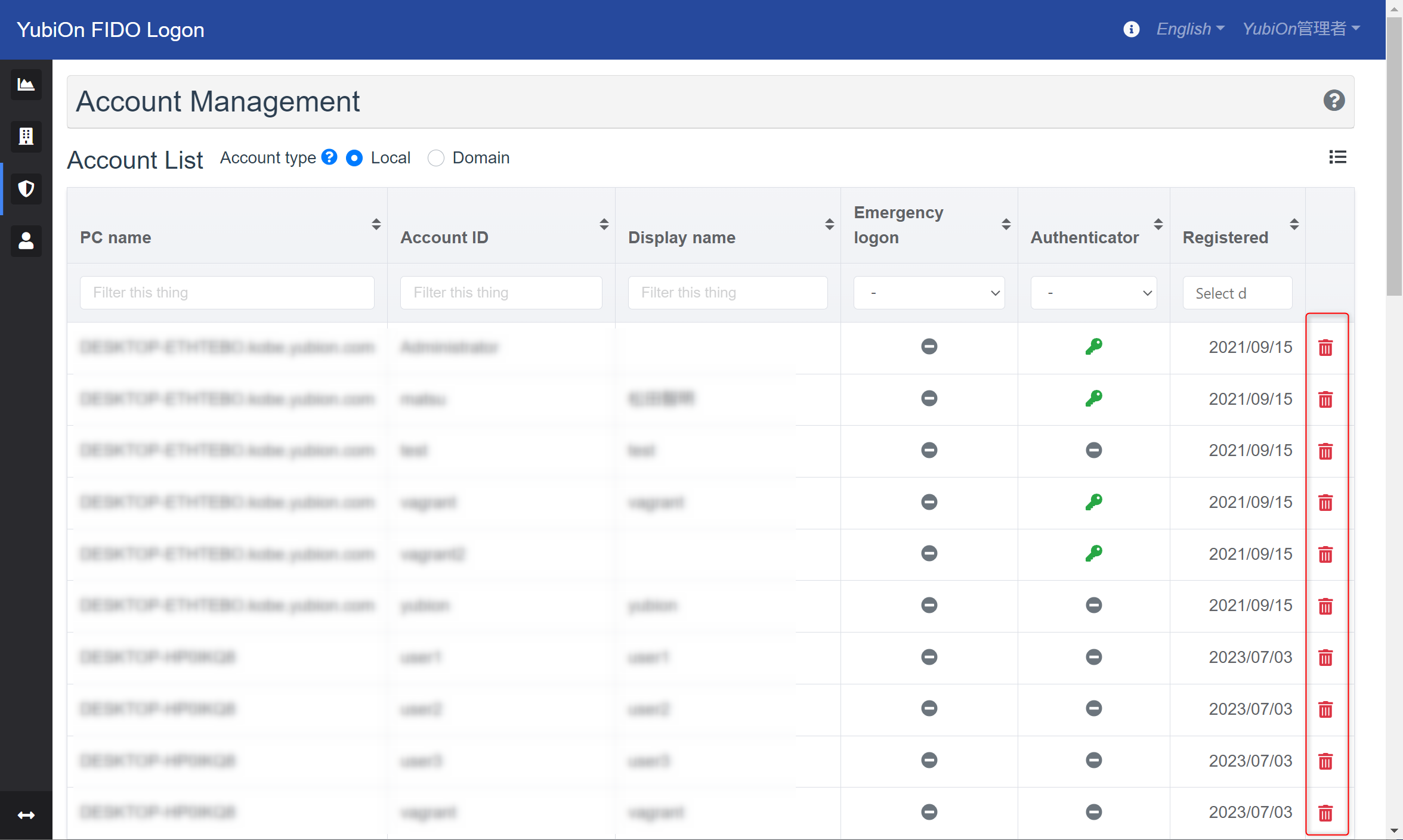This screenshot has height=840, width=1403.
Task: Open the Authenticator filter dropdown
Action: click(1093, 293)
